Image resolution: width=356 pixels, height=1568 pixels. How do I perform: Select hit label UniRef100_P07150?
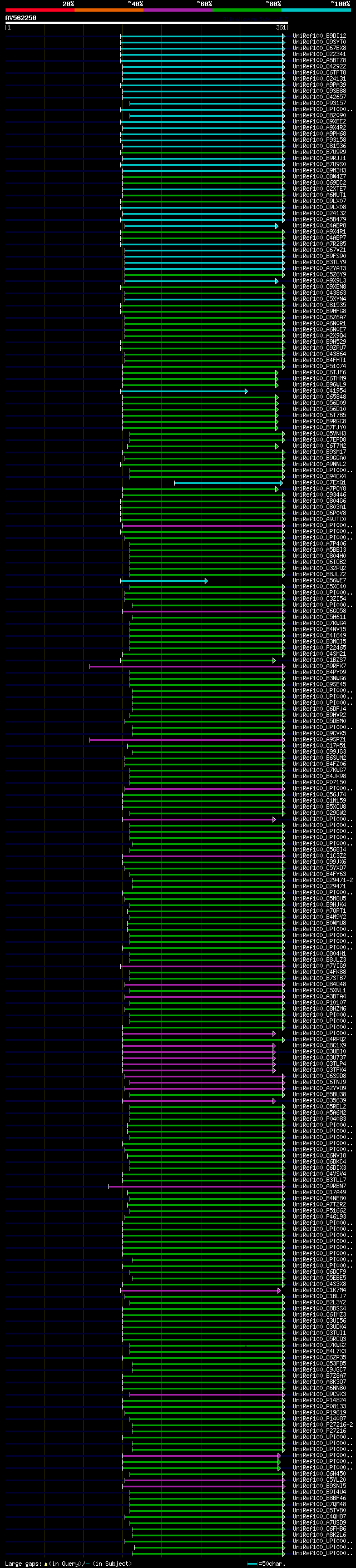pos(319,782)
